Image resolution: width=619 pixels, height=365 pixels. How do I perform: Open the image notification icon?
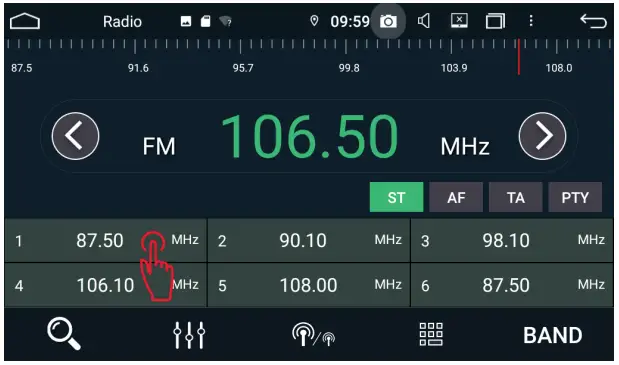coord(186,21)
